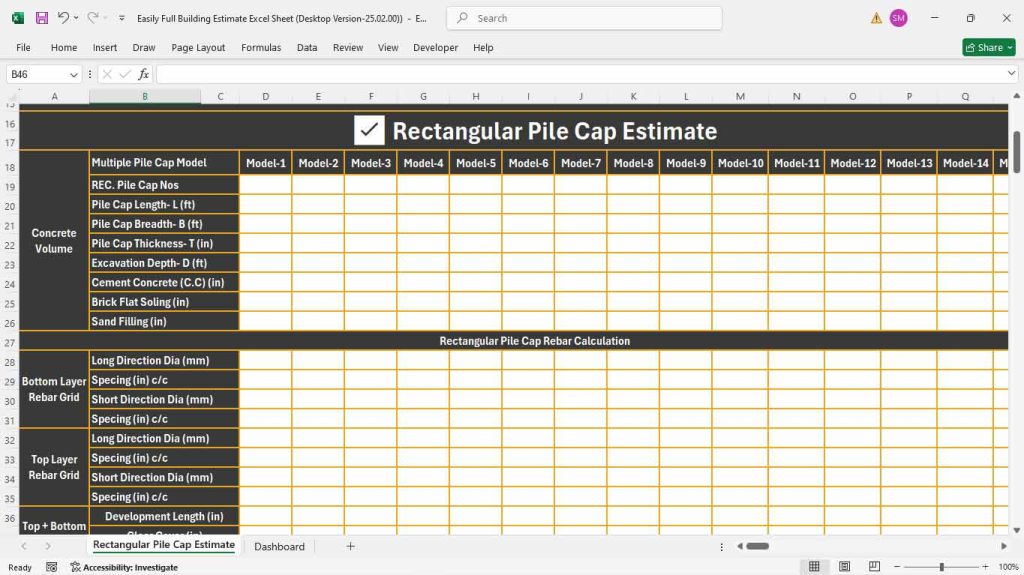The height and width of the screenshot is (575, 1024).
Task: Click the Redo arrow icon
Action: [93, 18]
